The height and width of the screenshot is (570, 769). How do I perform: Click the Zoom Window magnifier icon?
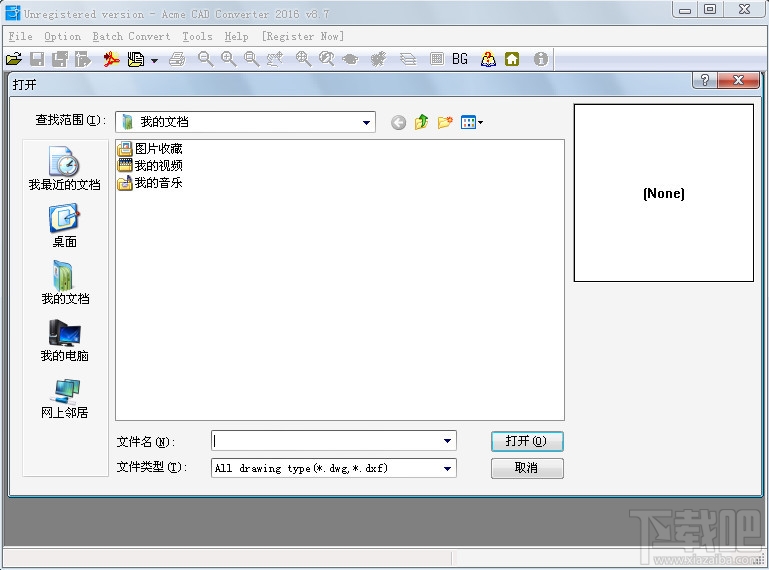pyautogui.click(x=252, y=59)
